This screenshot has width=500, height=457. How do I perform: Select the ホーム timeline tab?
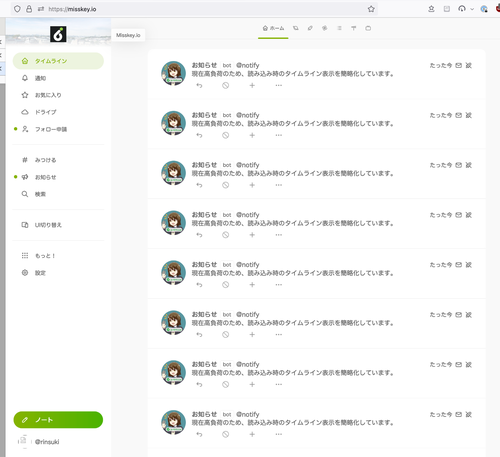click(x=273, y=28)
